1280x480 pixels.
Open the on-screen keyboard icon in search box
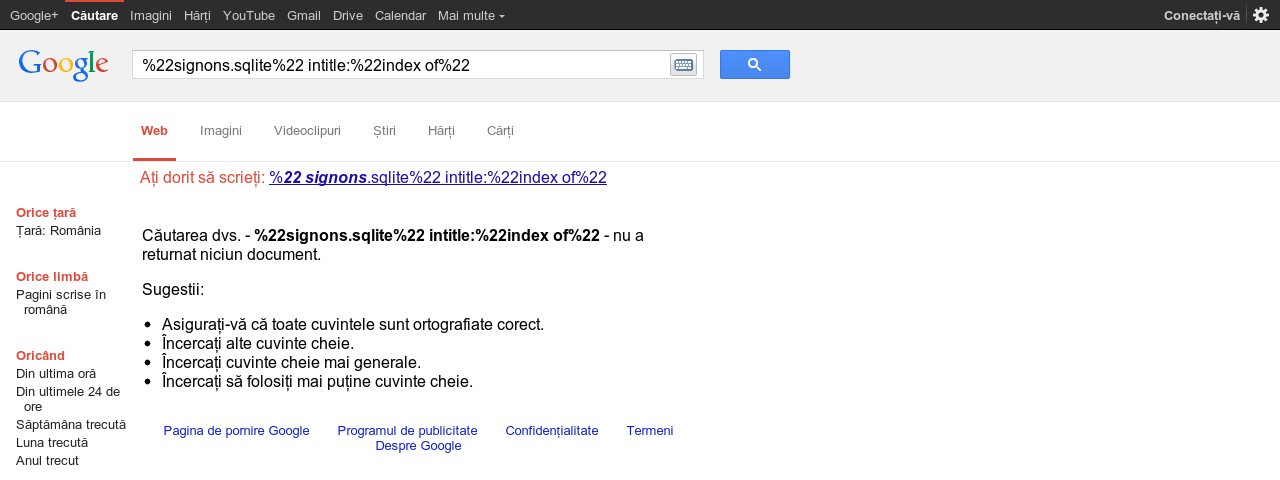coord(683,65)
